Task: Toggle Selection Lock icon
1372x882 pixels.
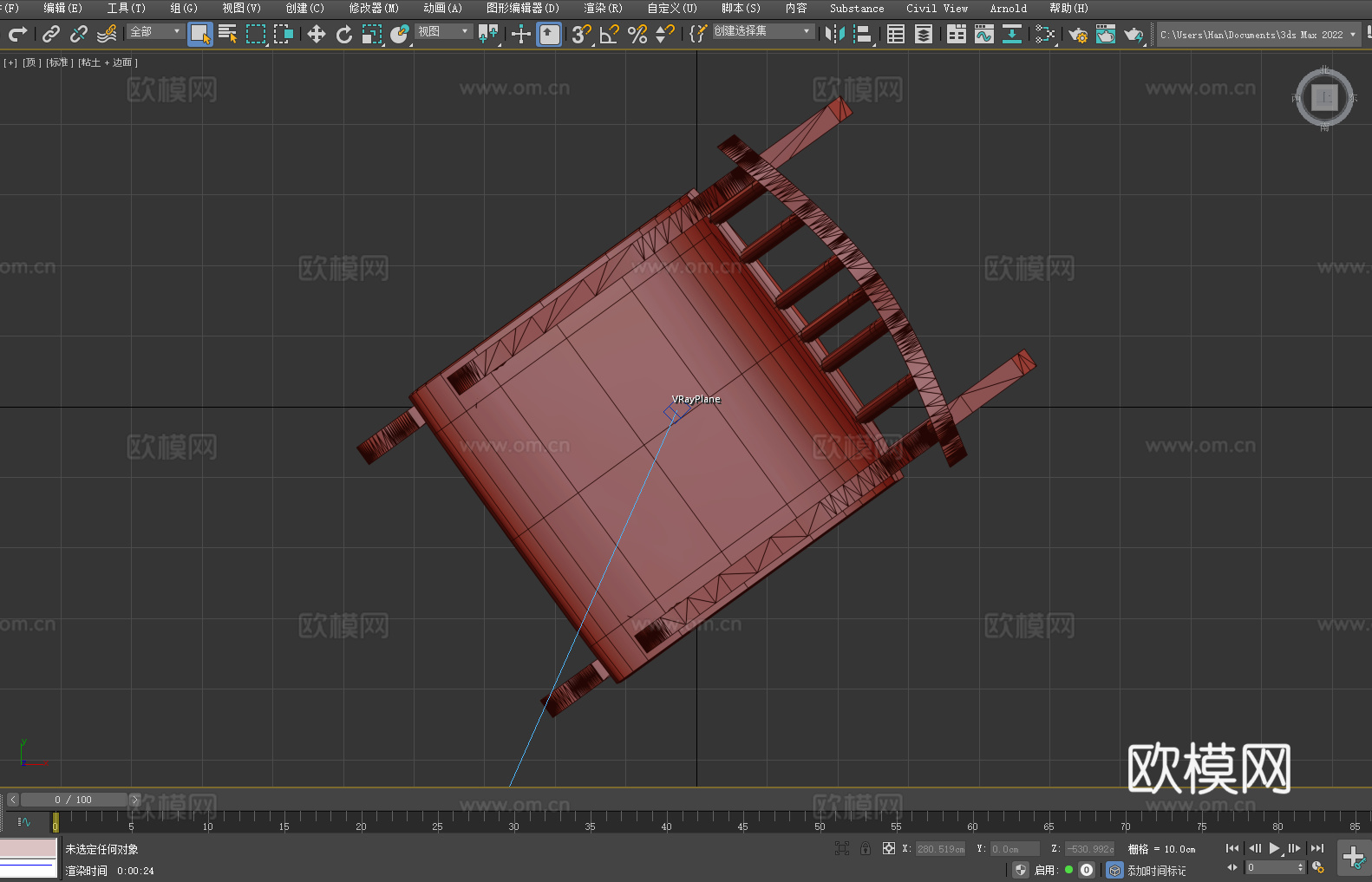Action: pyautogui.click(x=866, y=848)
